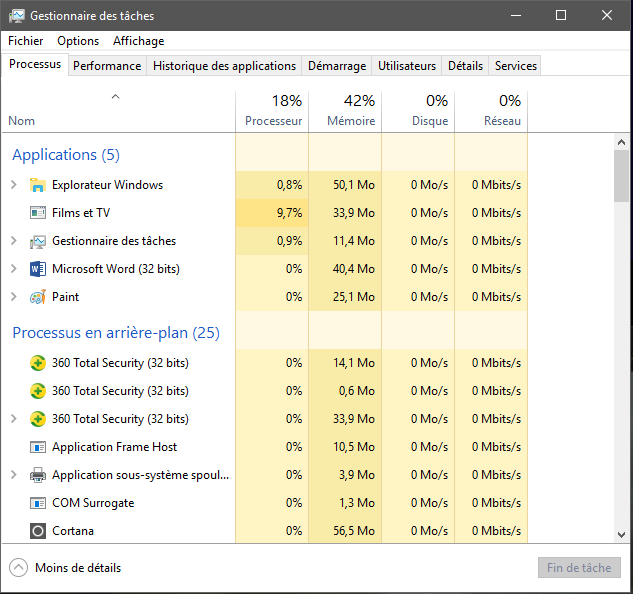Expand 360 Total Security row using 33,9 Mo
This screenshot has height=594, width=633.
14,419
